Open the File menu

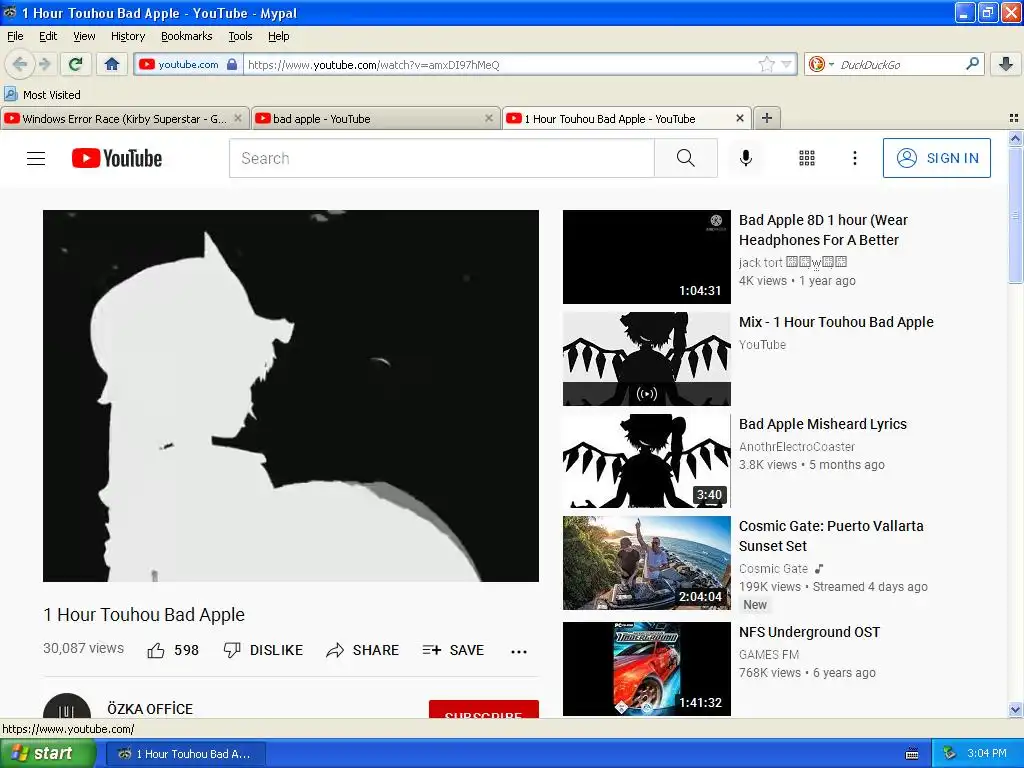tap(15, 36)
